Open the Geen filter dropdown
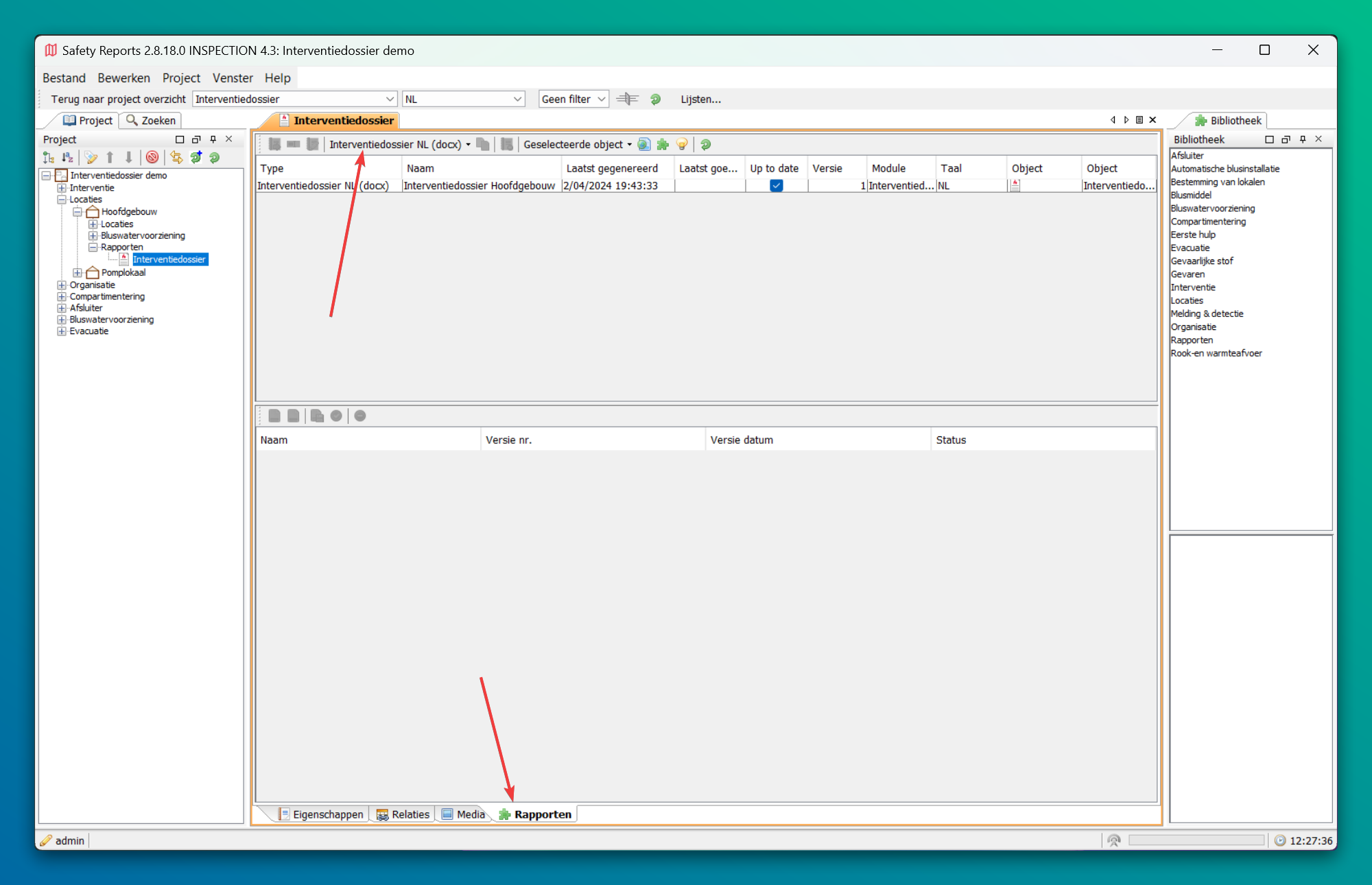1372x885 pixels. tap(573, 99)
